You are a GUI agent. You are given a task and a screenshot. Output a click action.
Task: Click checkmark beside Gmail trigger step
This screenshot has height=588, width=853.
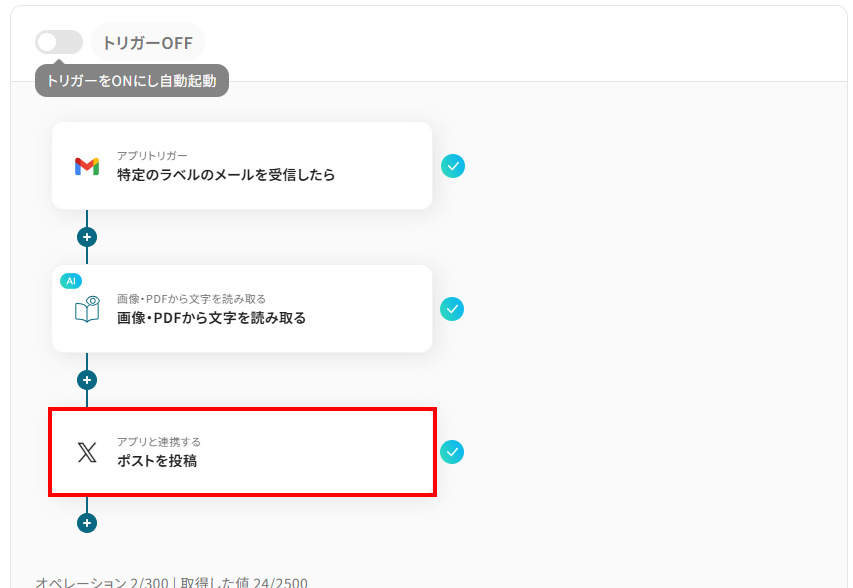[x=453, y=166]
